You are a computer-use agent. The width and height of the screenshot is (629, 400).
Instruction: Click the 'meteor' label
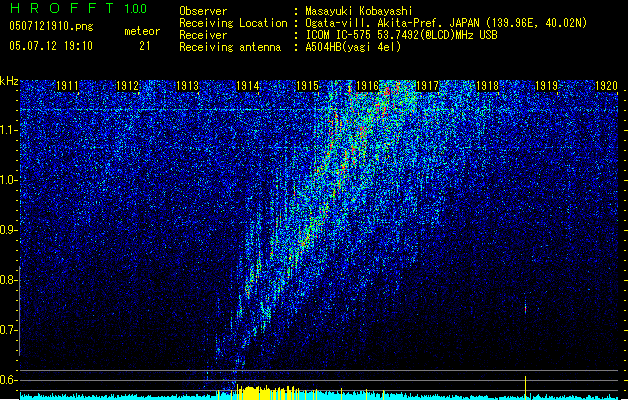click(142, 31)
